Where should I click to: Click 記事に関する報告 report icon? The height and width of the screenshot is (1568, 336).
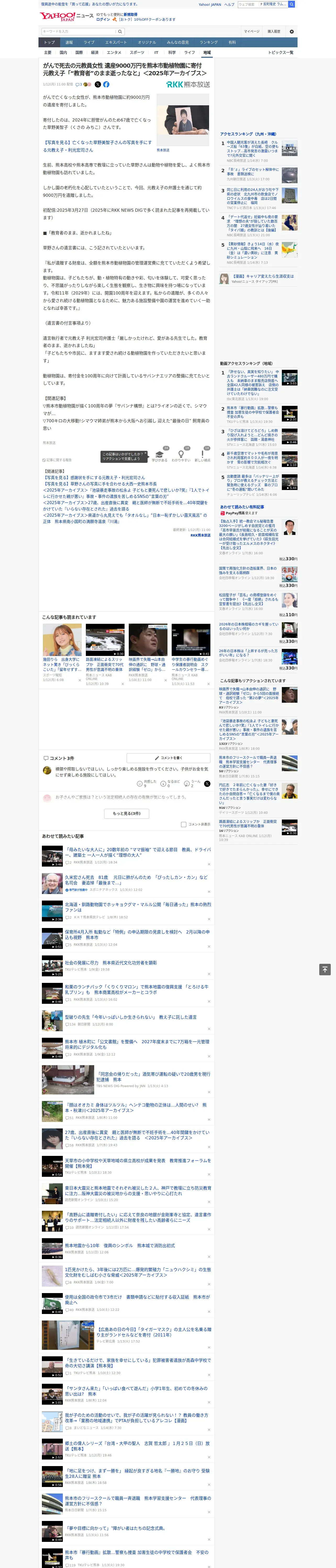pos(57,460)
